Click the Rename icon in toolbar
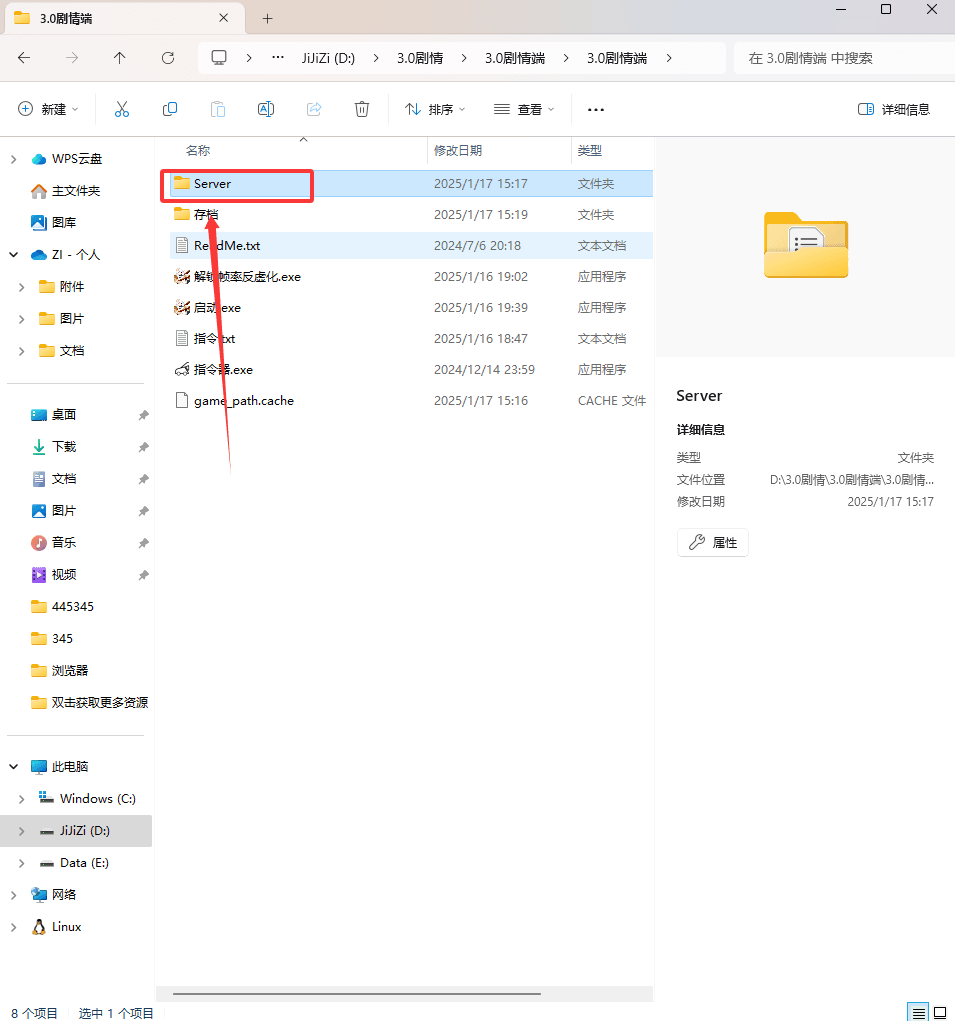This screenshot has height=1021, width=955. [x=266, y=109]
